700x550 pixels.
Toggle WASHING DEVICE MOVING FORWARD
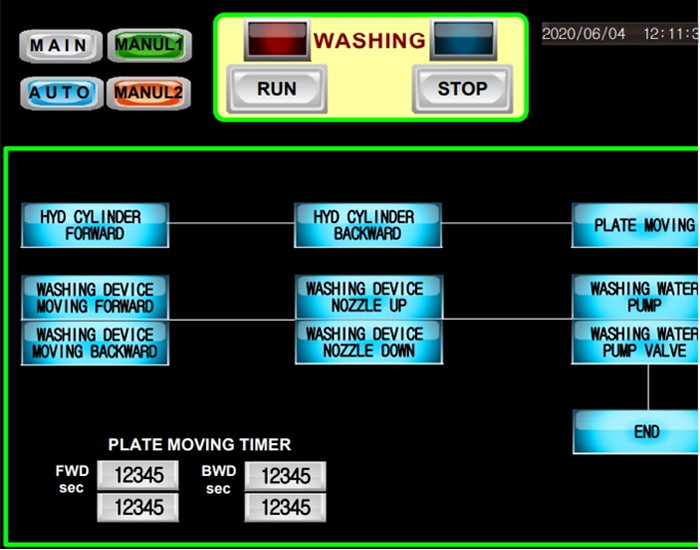[x=95, y=298]
